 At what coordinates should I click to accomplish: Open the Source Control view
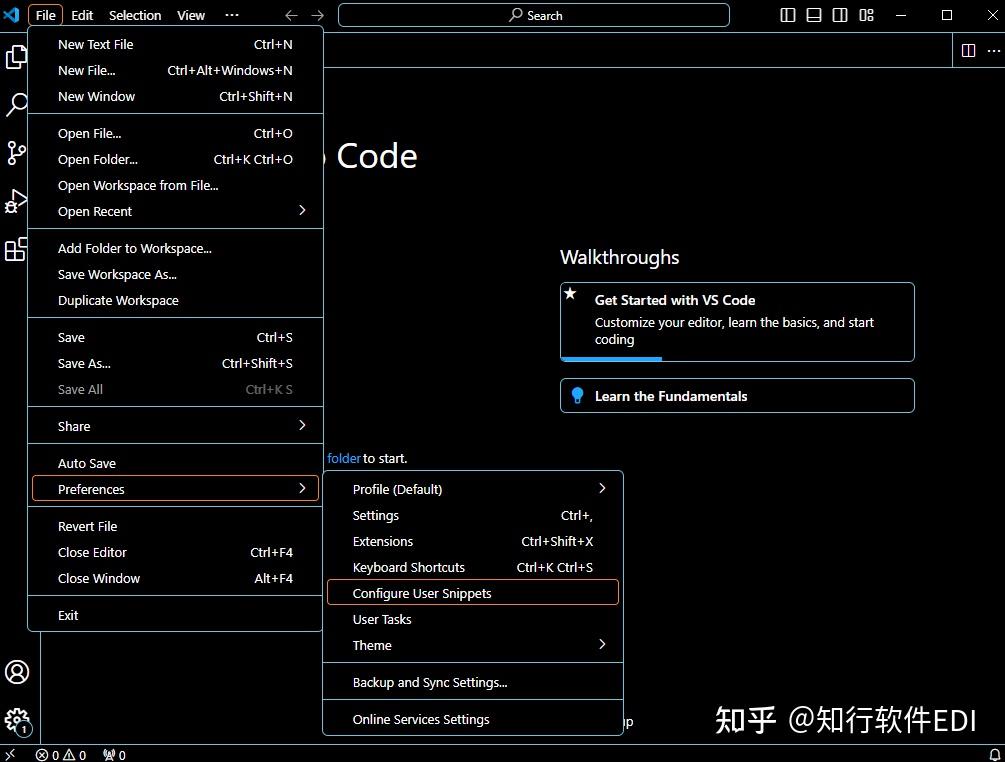coord(16,153)
